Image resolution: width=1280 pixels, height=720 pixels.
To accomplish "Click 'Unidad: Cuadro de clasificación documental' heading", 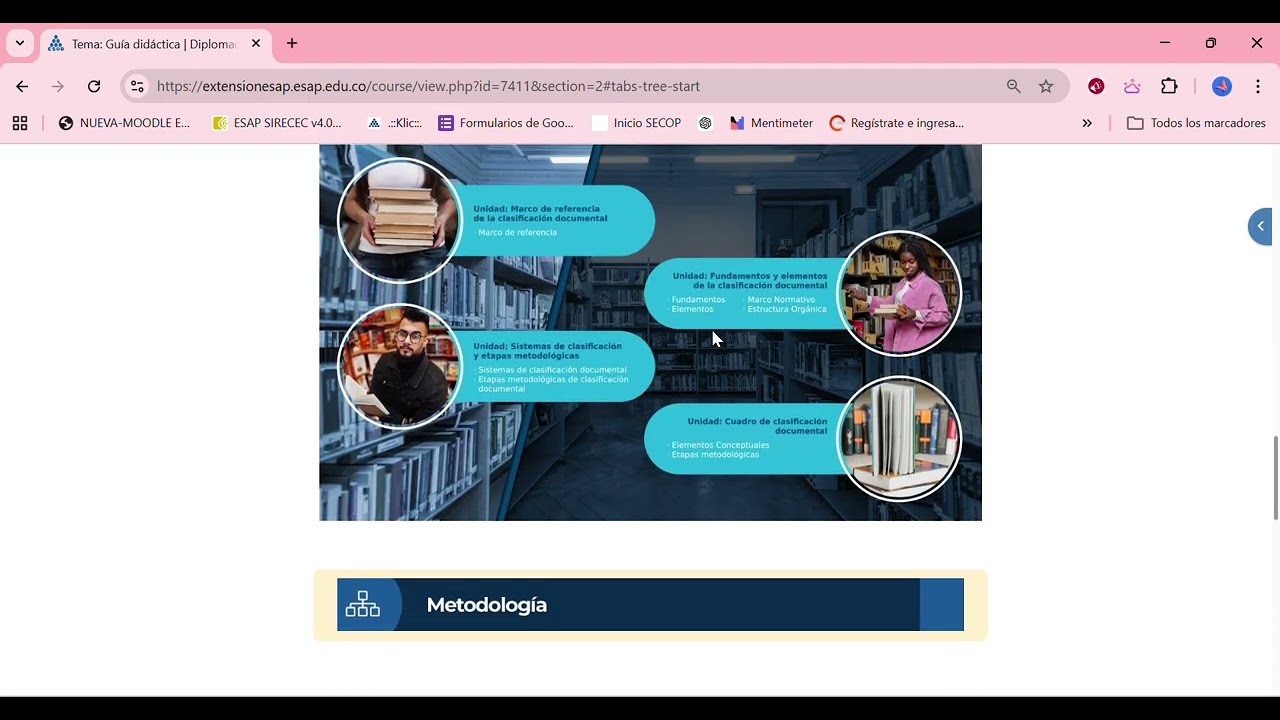I will pyautogui.click(x=757, y=426).
